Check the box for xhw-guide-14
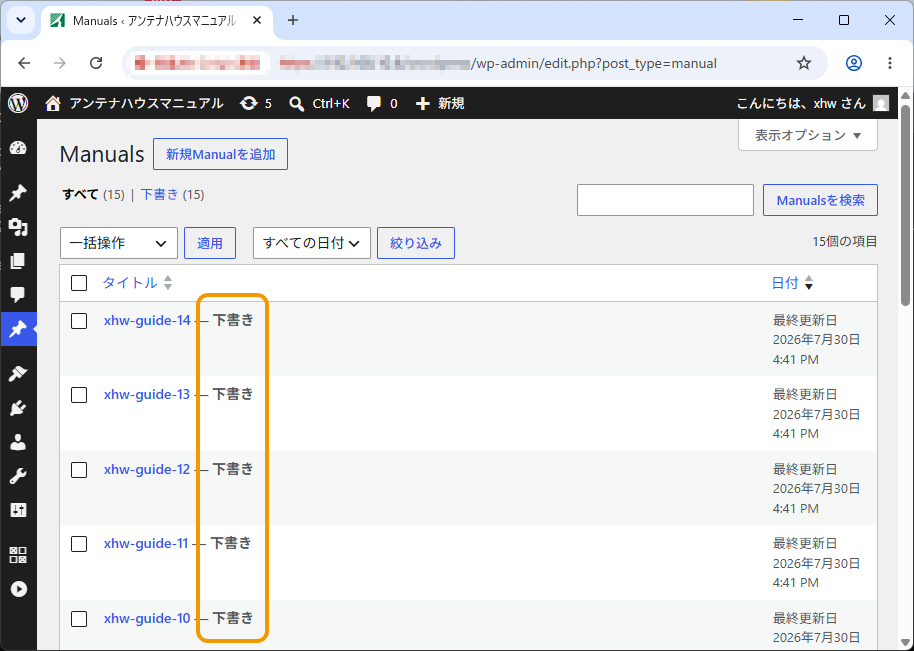The width and height of the screenshot is (914, 651). (79, 321)
